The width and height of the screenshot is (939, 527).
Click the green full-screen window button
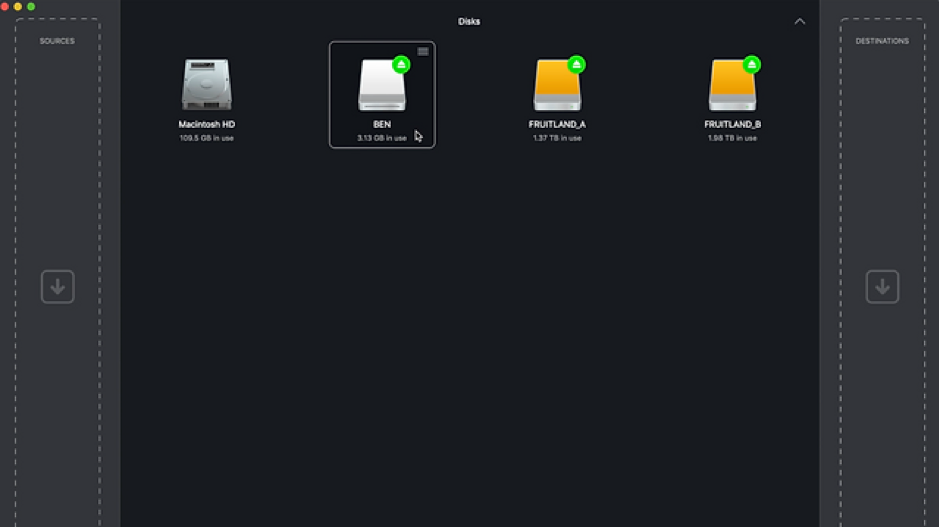click(31, 7)
